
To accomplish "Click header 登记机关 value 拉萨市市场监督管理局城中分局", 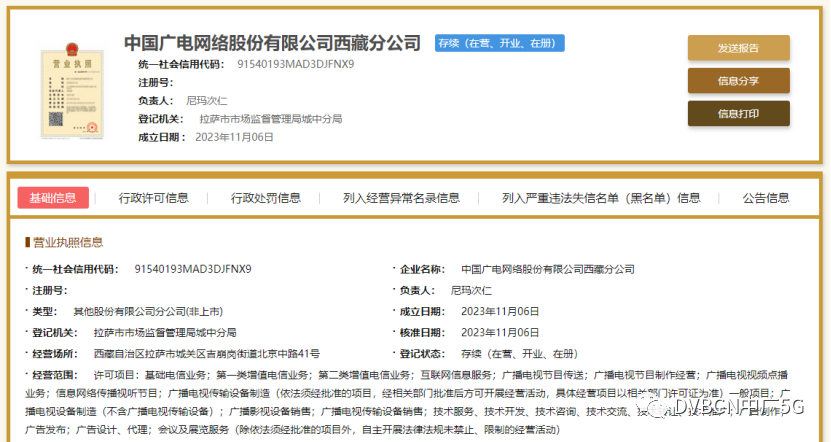I will 271,119.
